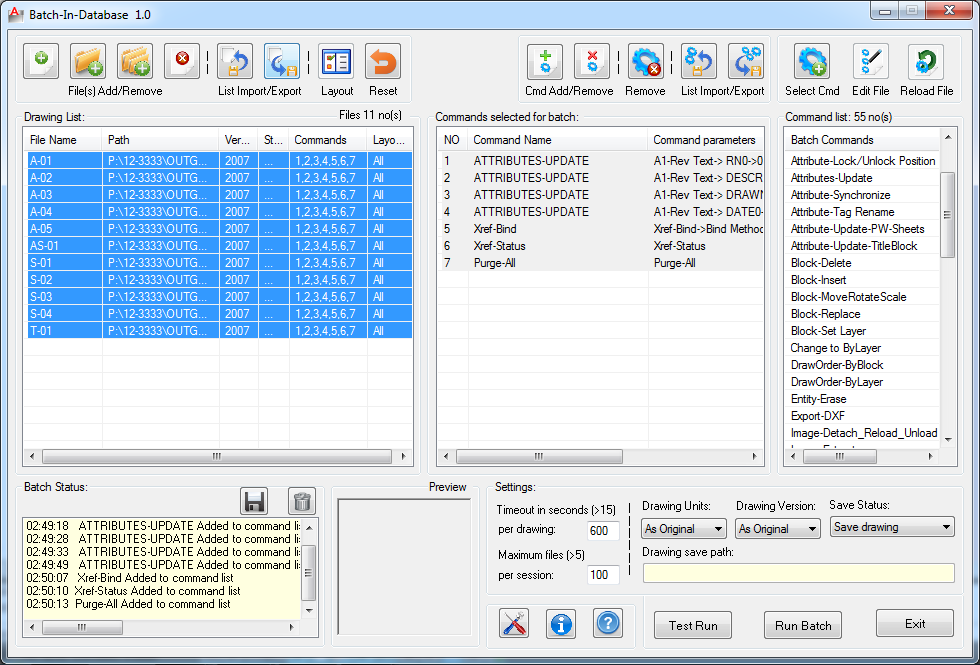Select drawing S-03 in the list

pyautogui.click(x=219, y=296)
